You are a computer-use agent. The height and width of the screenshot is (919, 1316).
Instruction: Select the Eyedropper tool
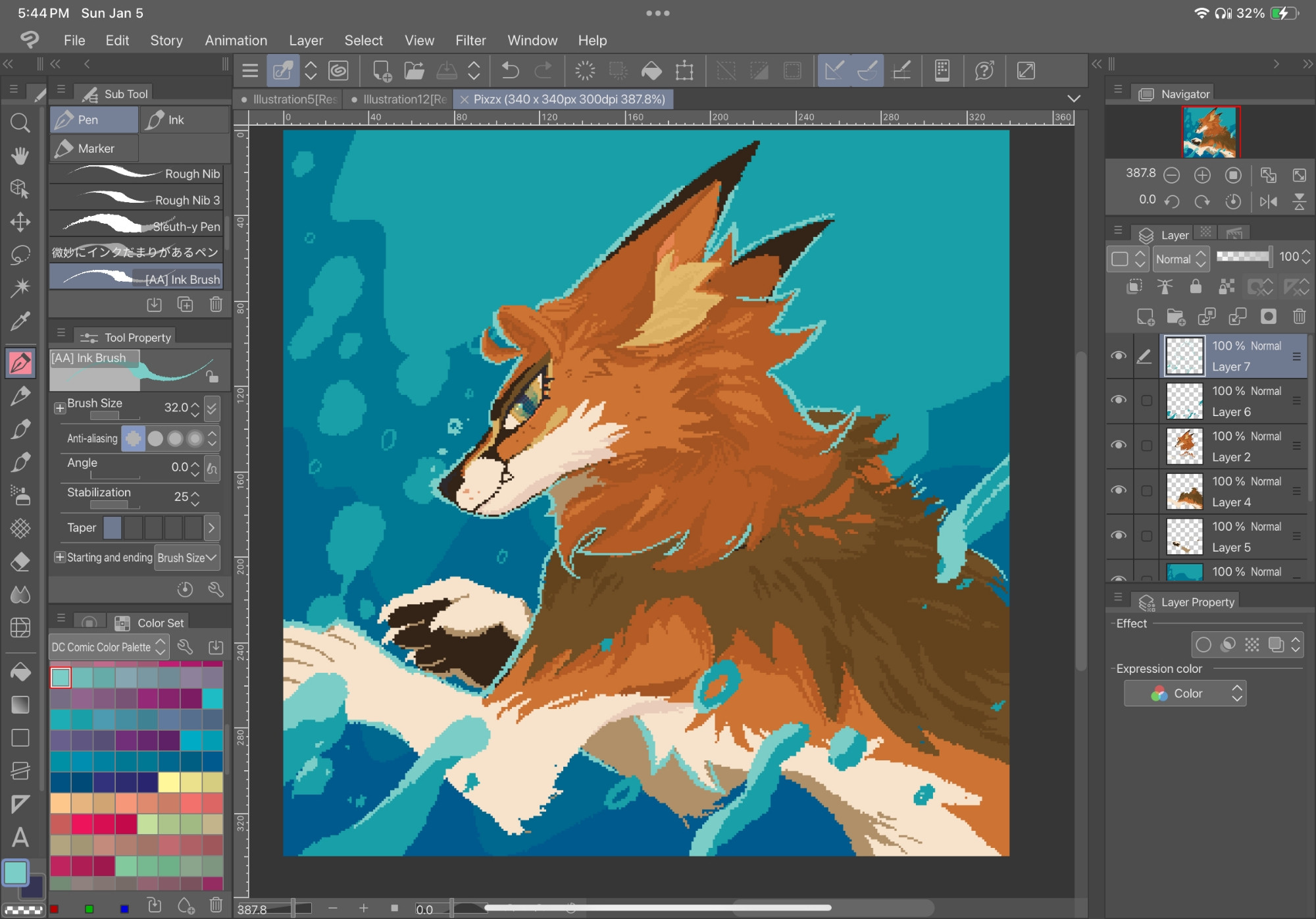click(20, 321)
